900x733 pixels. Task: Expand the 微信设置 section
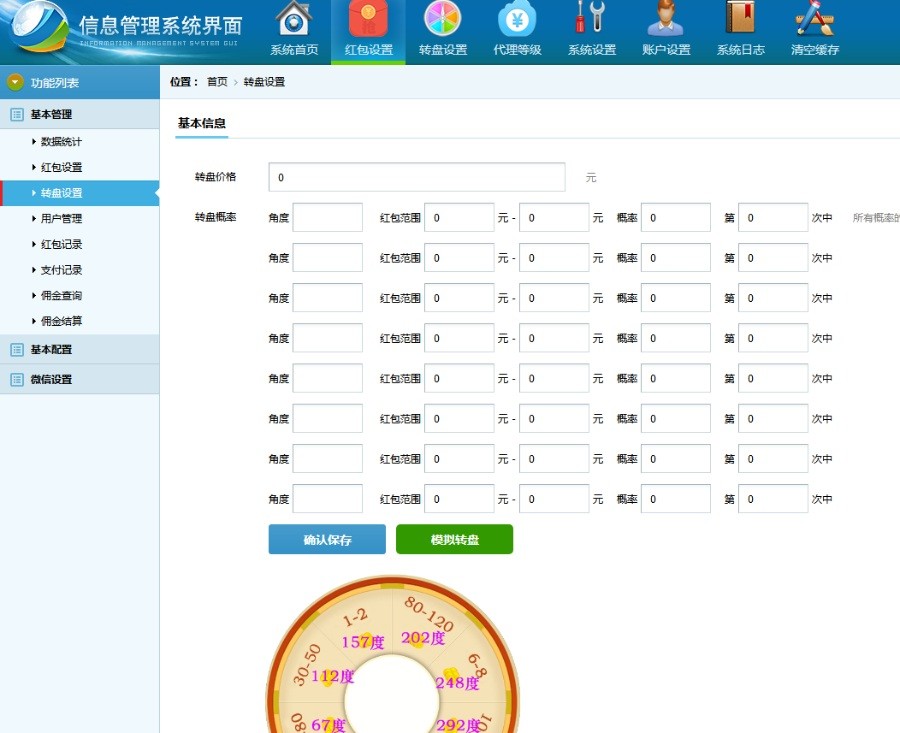(51, 380)
